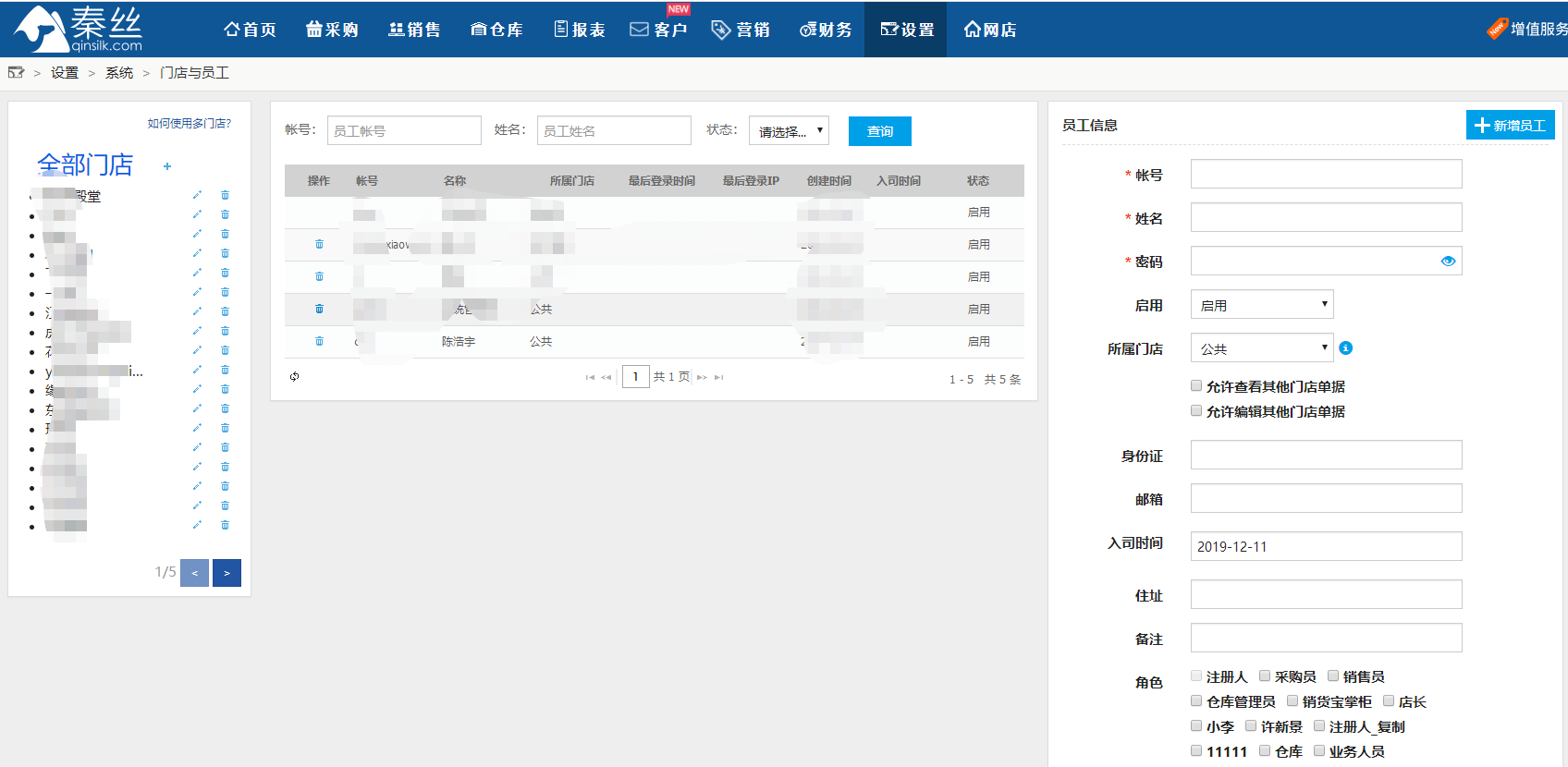
Task: Focus the 密码 field
Action: click(1327, 261)
